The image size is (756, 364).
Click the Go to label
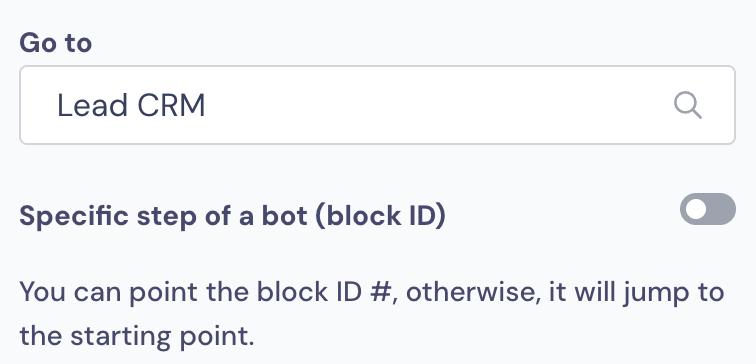click(x=55, y=43)
